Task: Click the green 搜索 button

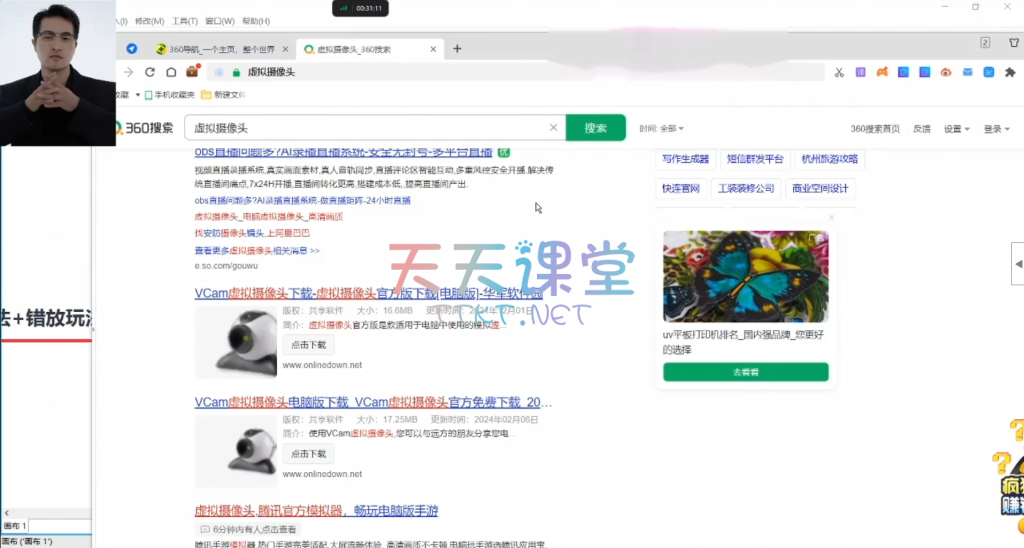Action: coord(596,128)
